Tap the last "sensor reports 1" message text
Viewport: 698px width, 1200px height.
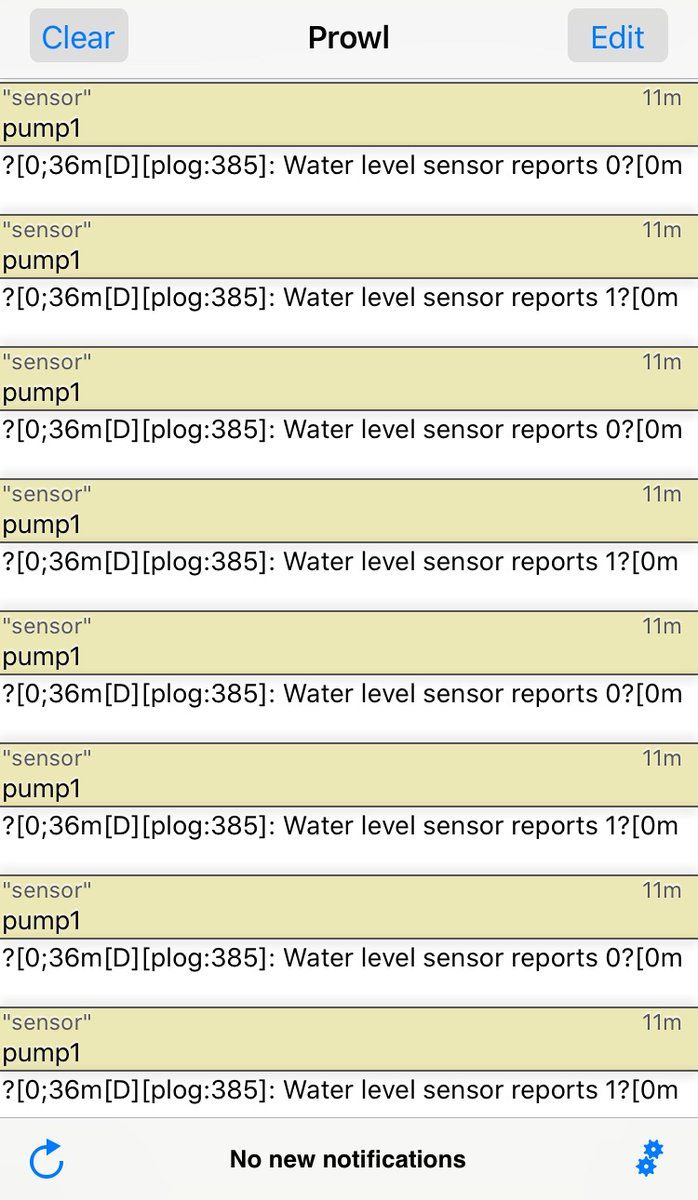point(341,1090)
